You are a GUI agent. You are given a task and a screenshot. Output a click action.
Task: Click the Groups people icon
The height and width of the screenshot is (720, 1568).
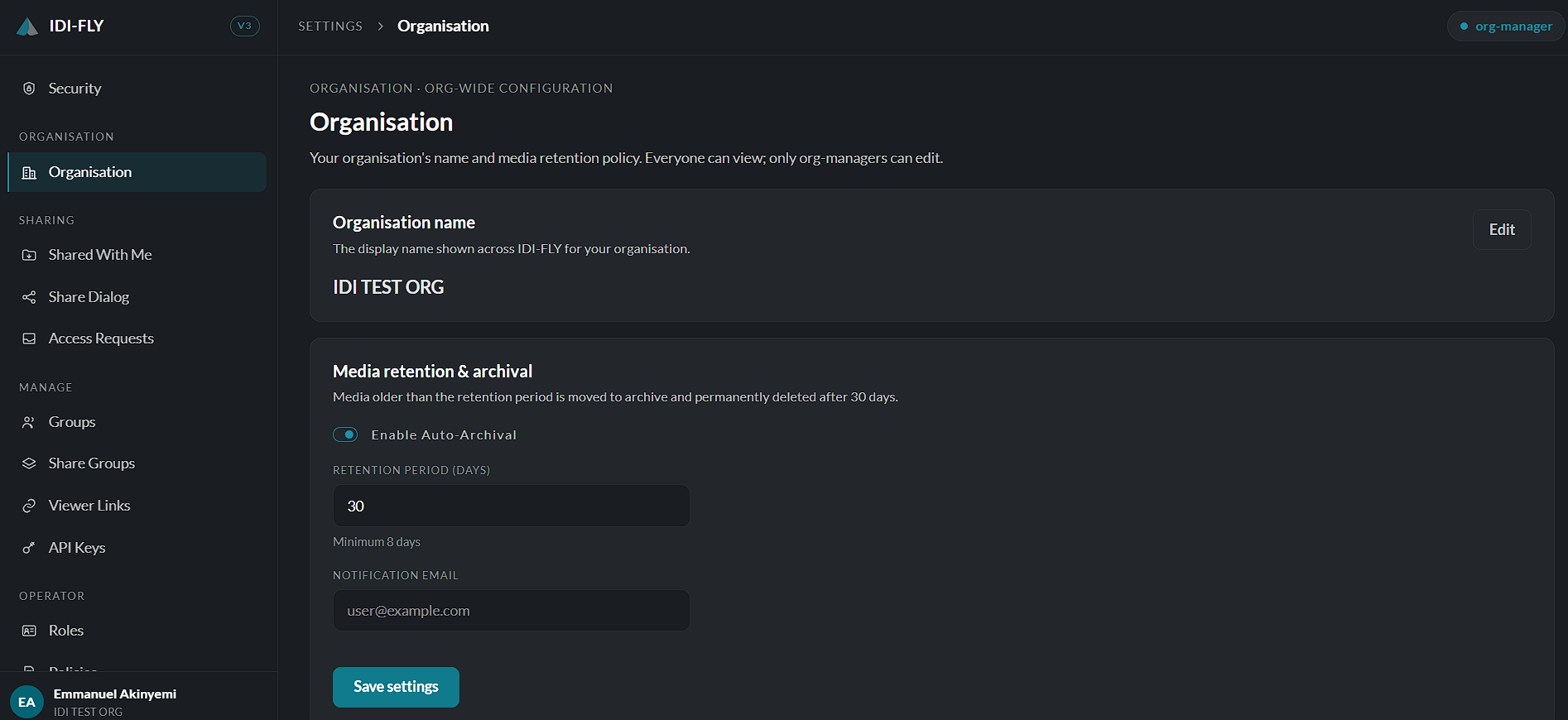[x=29, y=422]
